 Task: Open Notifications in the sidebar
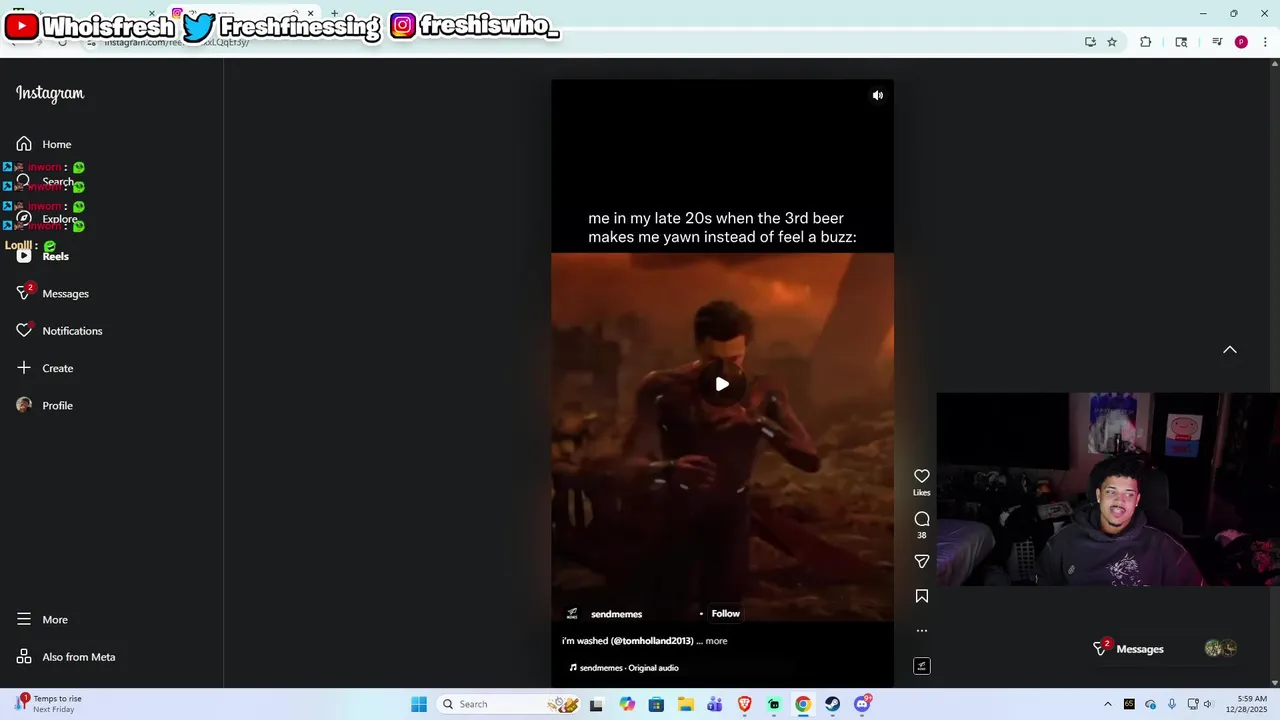point(59,331)
